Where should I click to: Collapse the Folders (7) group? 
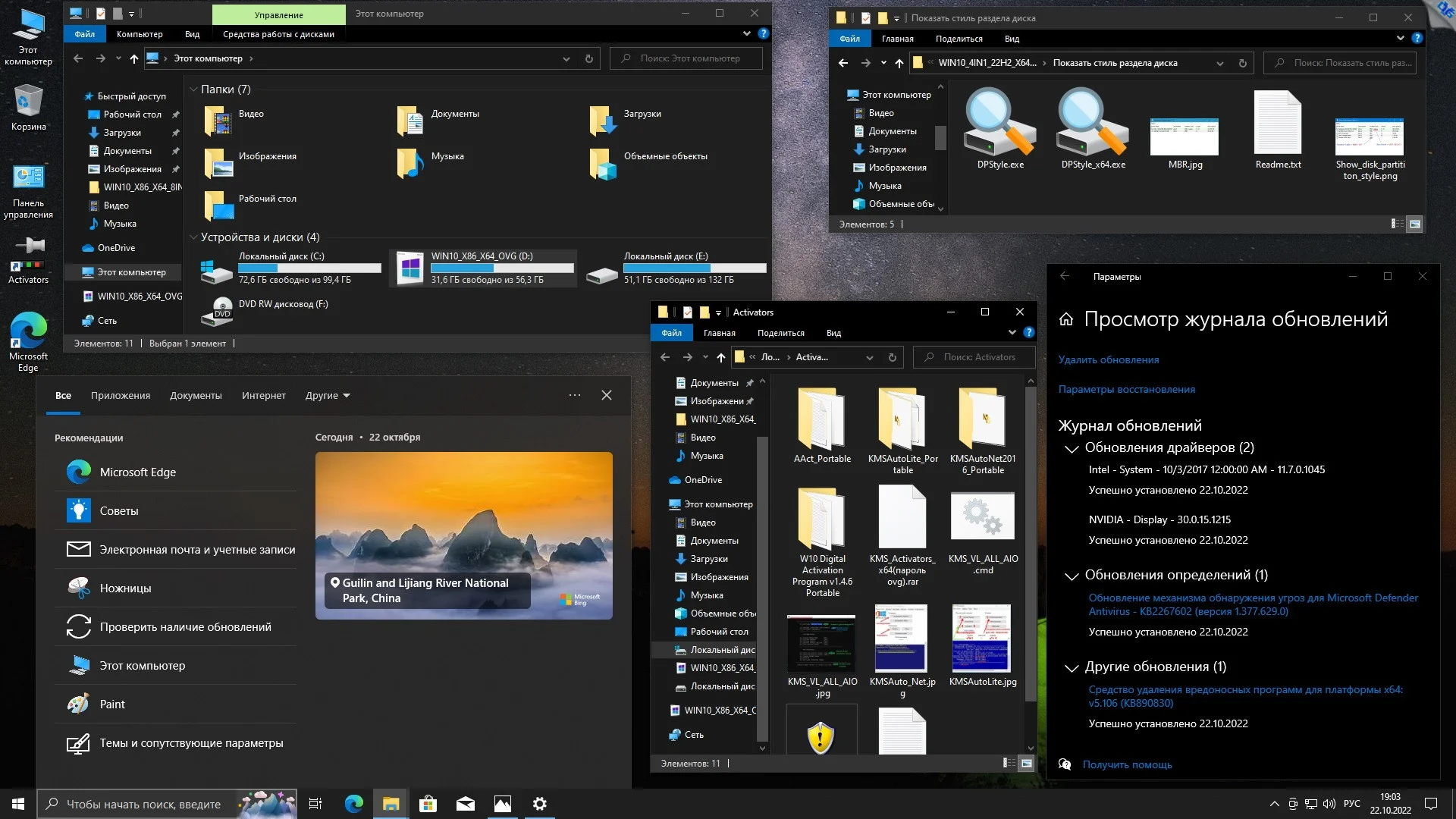(x=193, y=89)
